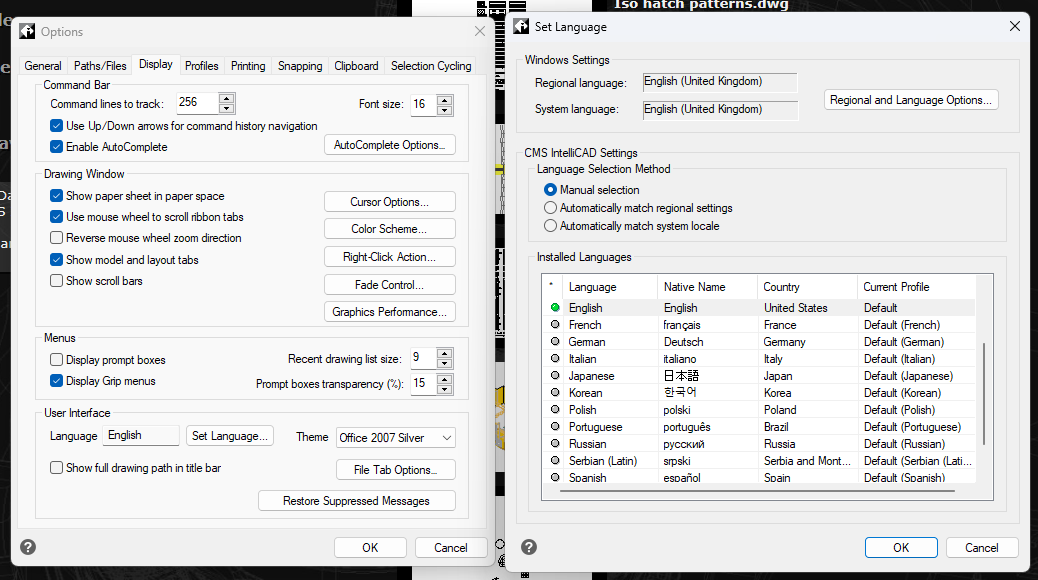
Task: Click the Set Language button
Action: coord(230,436)
